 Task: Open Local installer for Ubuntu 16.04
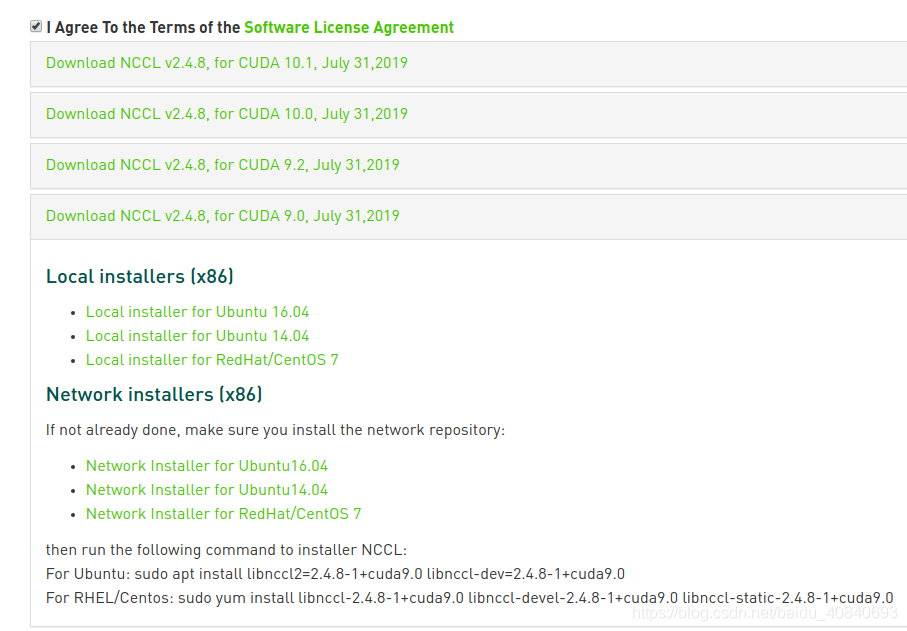197,312
